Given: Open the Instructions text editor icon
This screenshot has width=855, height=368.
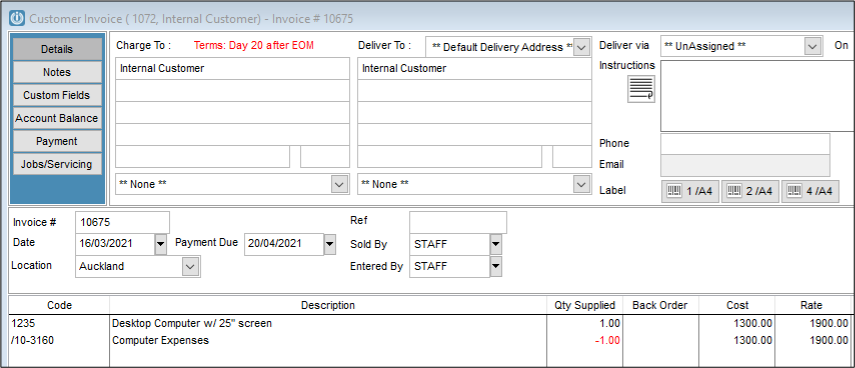Looking at the screenshot, I should click(641, 89).
